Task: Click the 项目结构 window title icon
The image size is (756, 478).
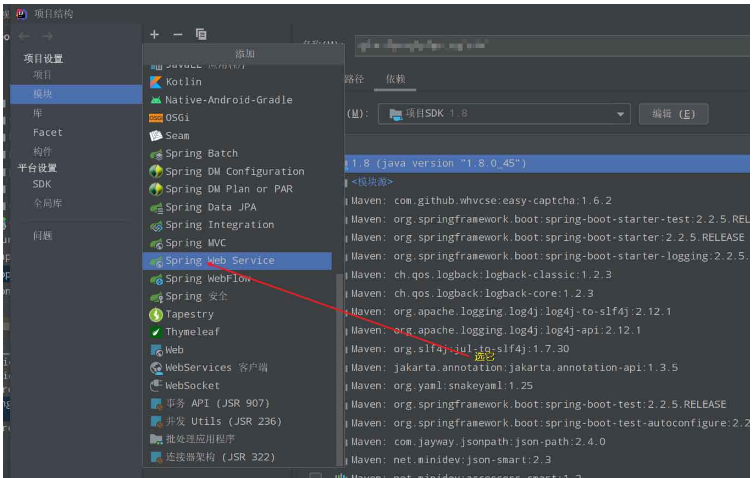Action: pos(21,14)
